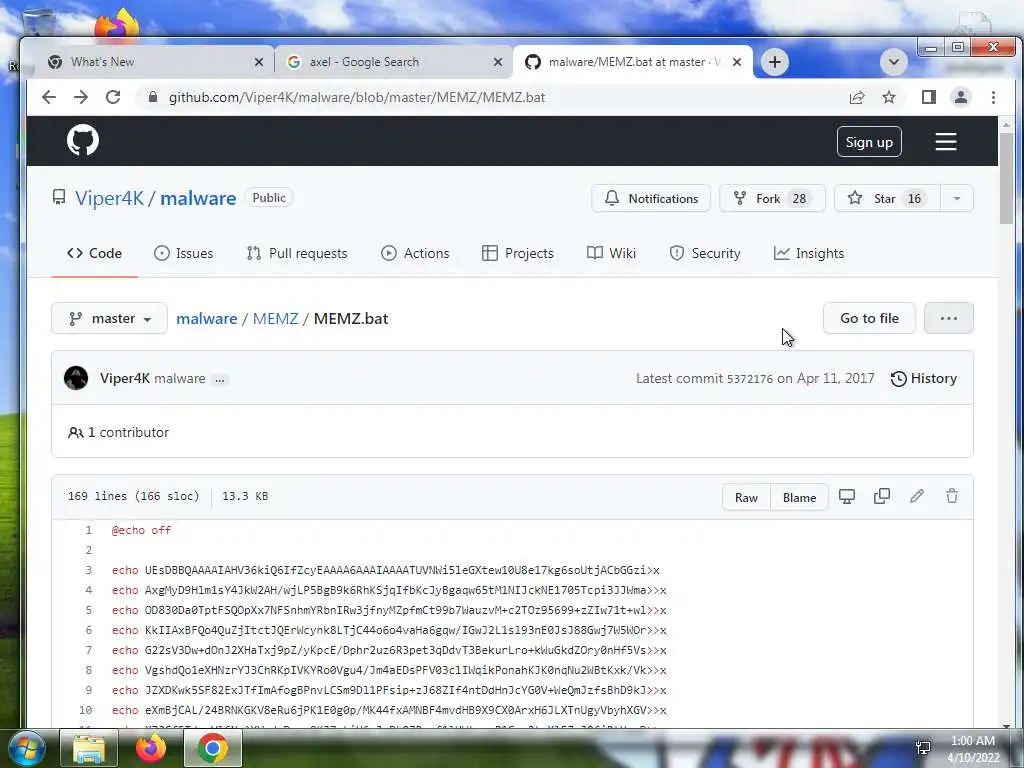The height and width of the screenshot is (768, 1024).
Task: Go back in Chrome
Action: [x=49, y=97]
